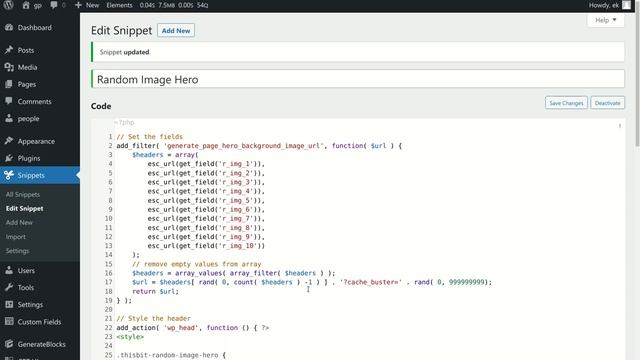Go to All Snippets submenu
The image size is (640, 360).
pos(23,194)
